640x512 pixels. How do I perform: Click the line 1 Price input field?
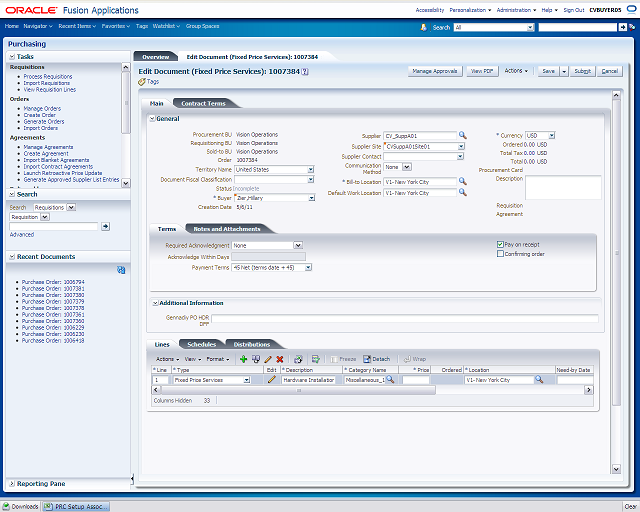pyautogui.click(x=416, y=380)
